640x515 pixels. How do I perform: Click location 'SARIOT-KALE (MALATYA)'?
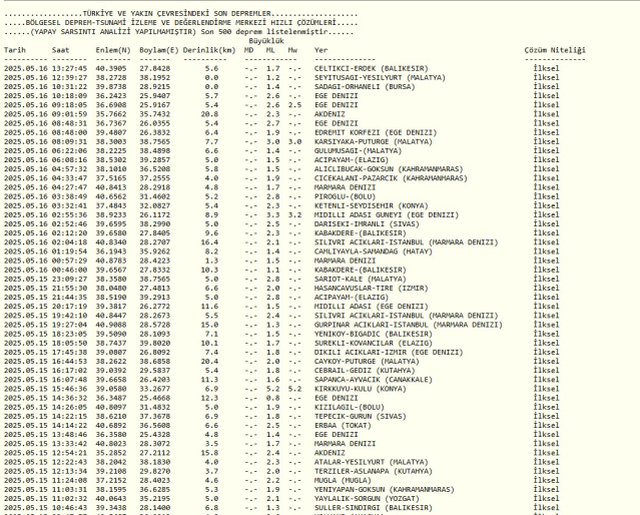pos(360,279)
